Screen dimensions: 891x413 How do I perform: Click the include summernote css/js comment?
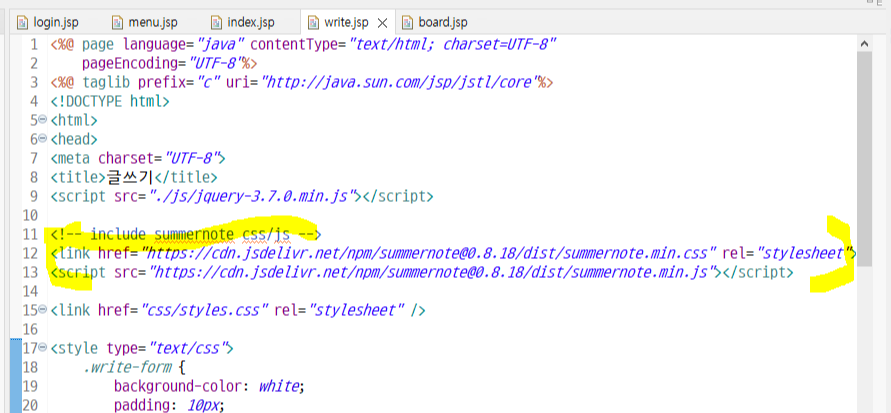186,234
